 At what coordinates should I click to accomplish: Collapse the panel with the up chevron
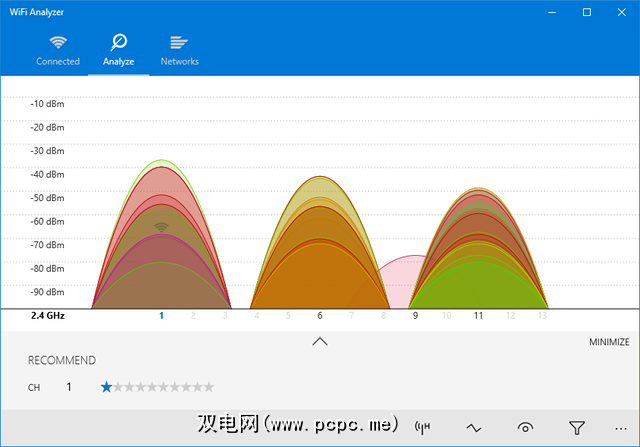pos(320,341)
